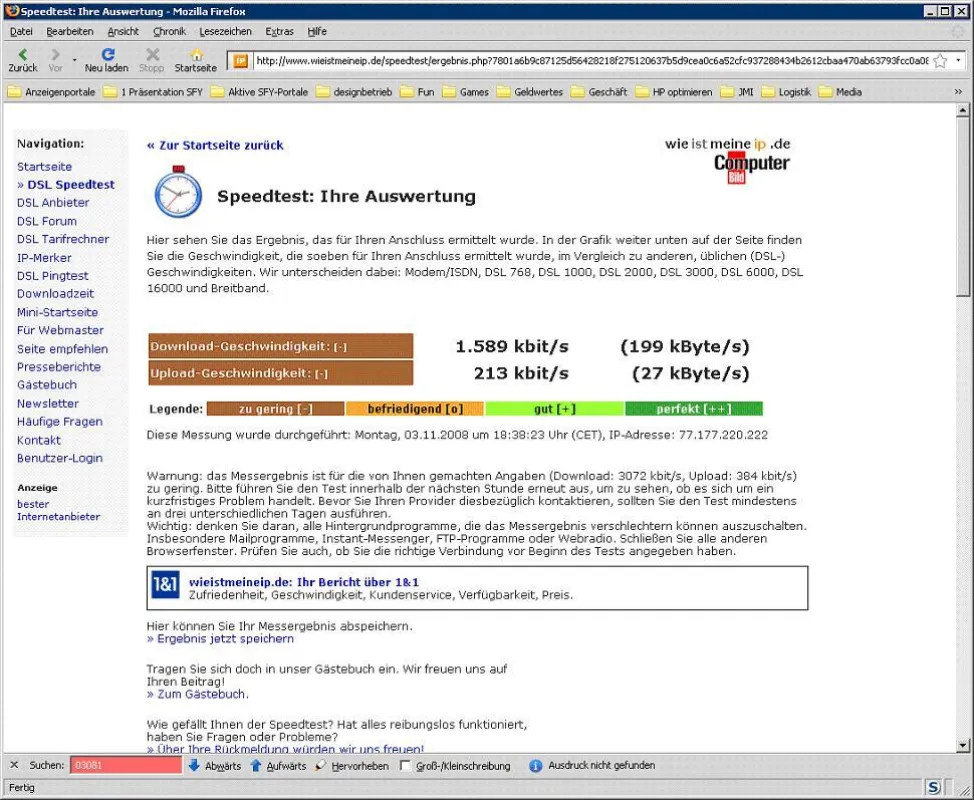Open the DSL Tarifrechner link
This screenshot has height=800, width=974.
click(63, 239)
